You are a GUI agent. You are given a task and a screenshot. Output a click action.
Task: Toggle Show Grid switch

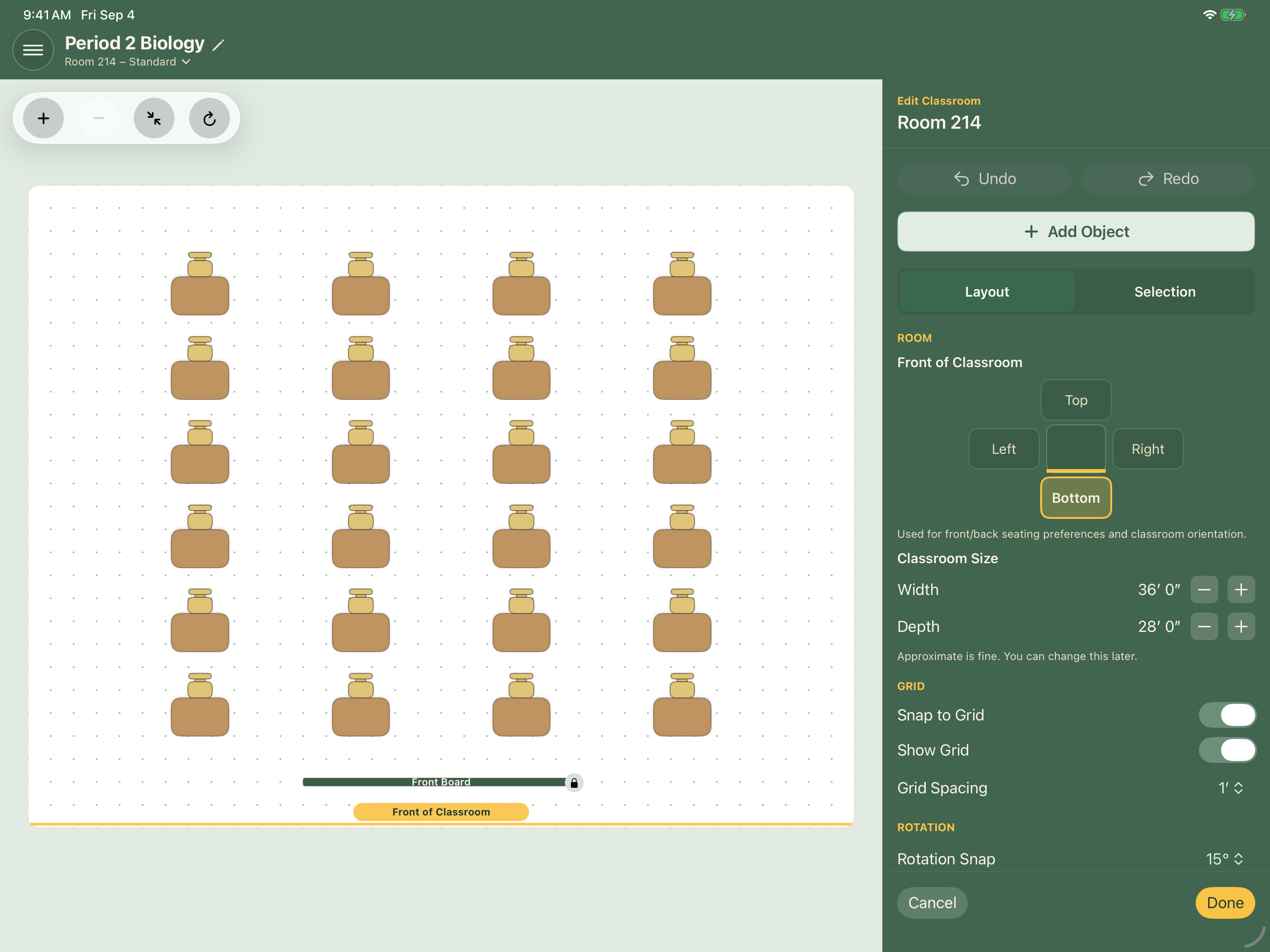(1227, 750)
